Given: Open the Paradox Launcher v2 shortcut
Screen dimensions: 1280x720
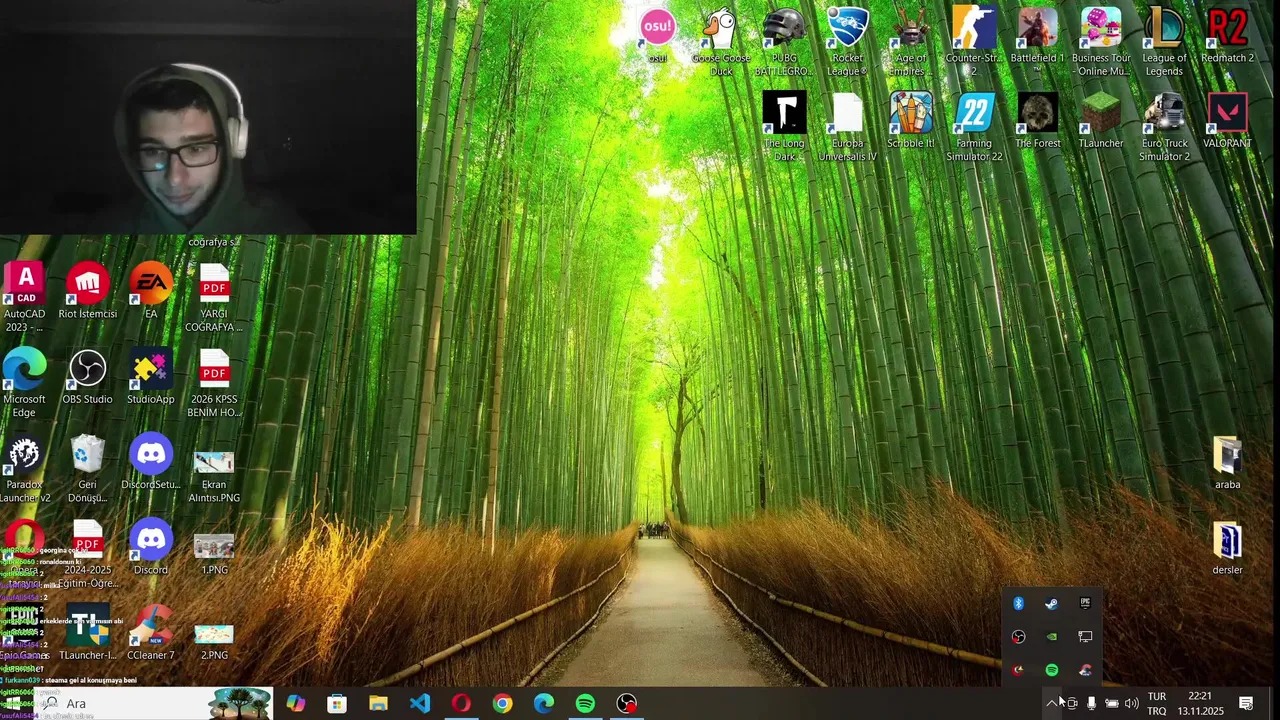Looking at the screenshot, I should (x=24, y=469).
